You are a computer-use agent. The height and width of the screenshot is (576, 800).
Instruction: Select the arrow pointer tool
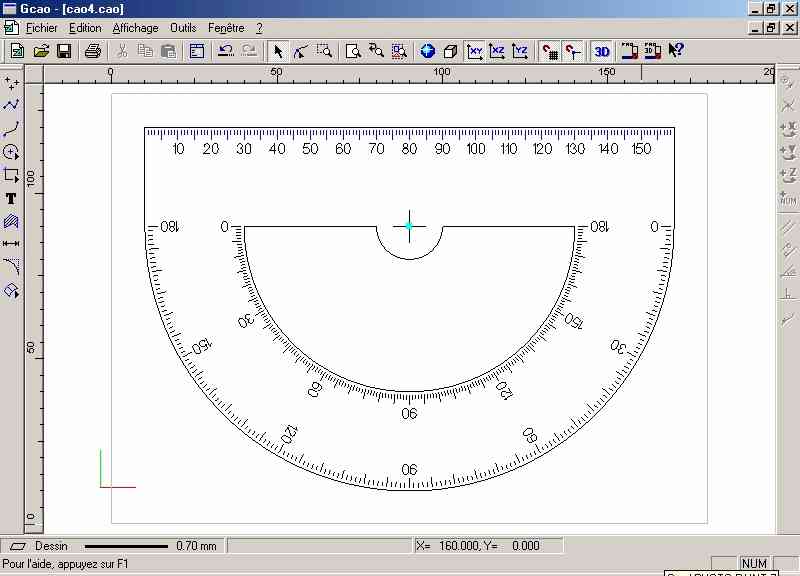coord(278,51)
